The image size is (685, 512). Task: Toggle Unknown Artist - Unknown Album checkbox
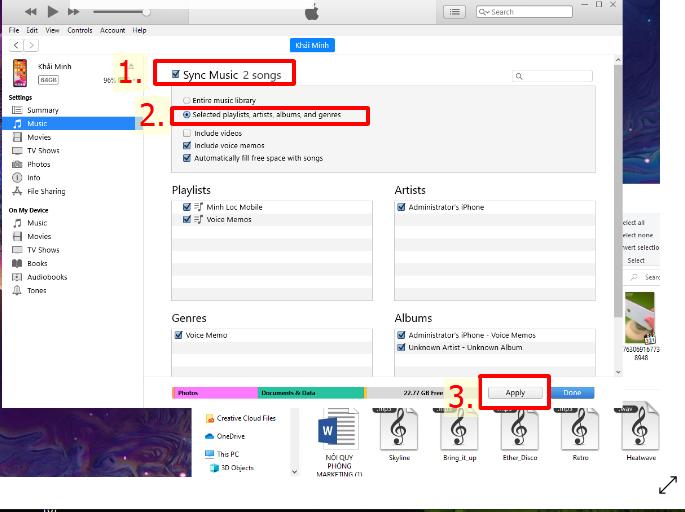pyautogui.click(x=401, y=347)
